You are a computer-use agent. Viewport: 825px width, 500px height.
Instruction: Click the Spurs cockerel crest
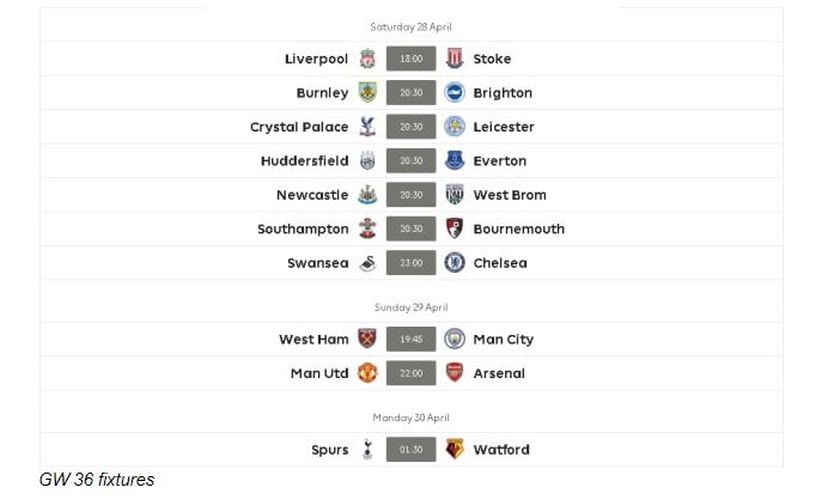(367, 449)
